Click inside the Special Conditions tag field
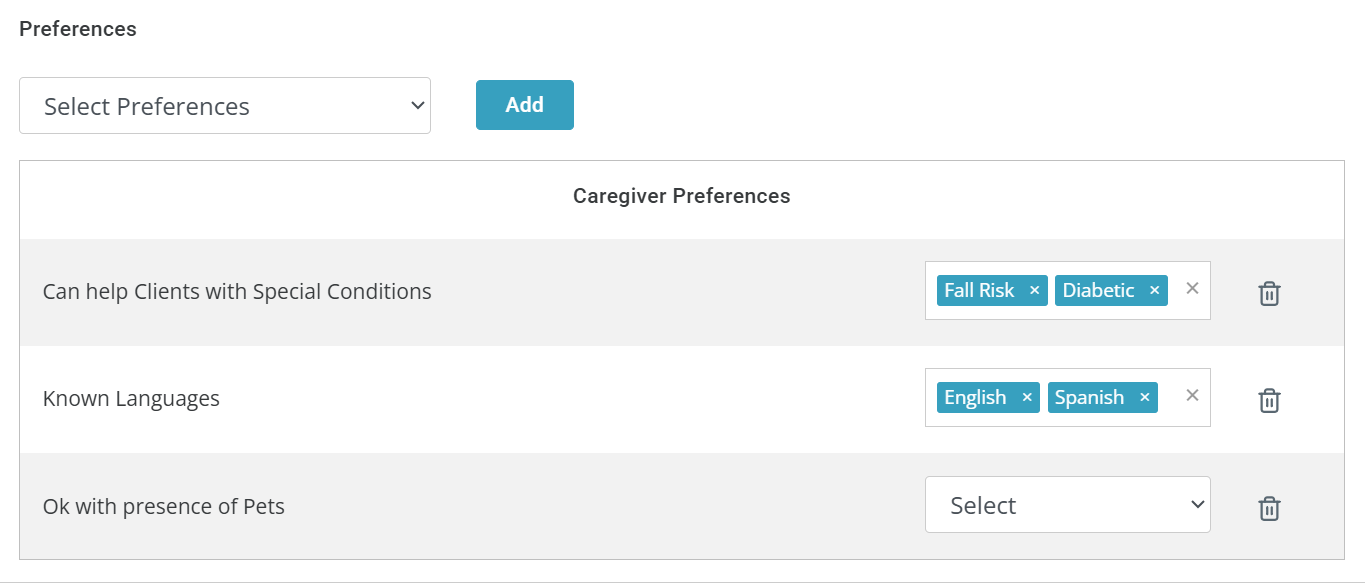Image resolution: width=1365 pixels, height=585 pixels. click(1067, 291)
